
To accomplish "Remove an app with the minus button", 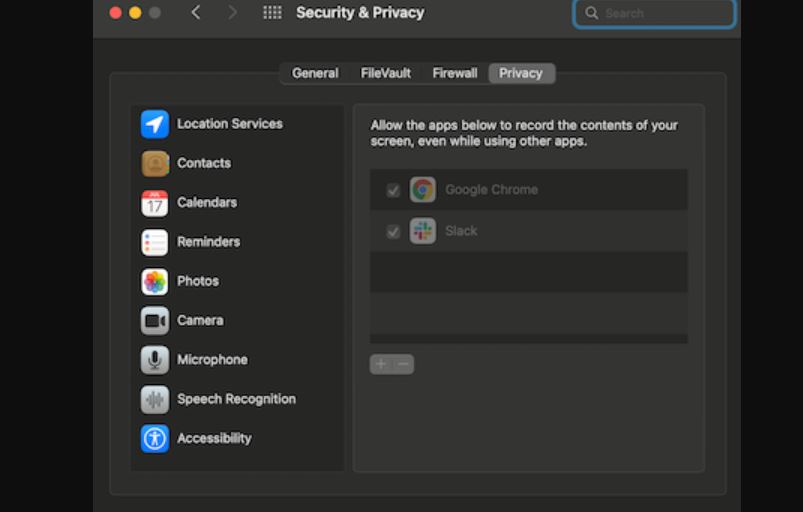I will (x=404, y=365).
